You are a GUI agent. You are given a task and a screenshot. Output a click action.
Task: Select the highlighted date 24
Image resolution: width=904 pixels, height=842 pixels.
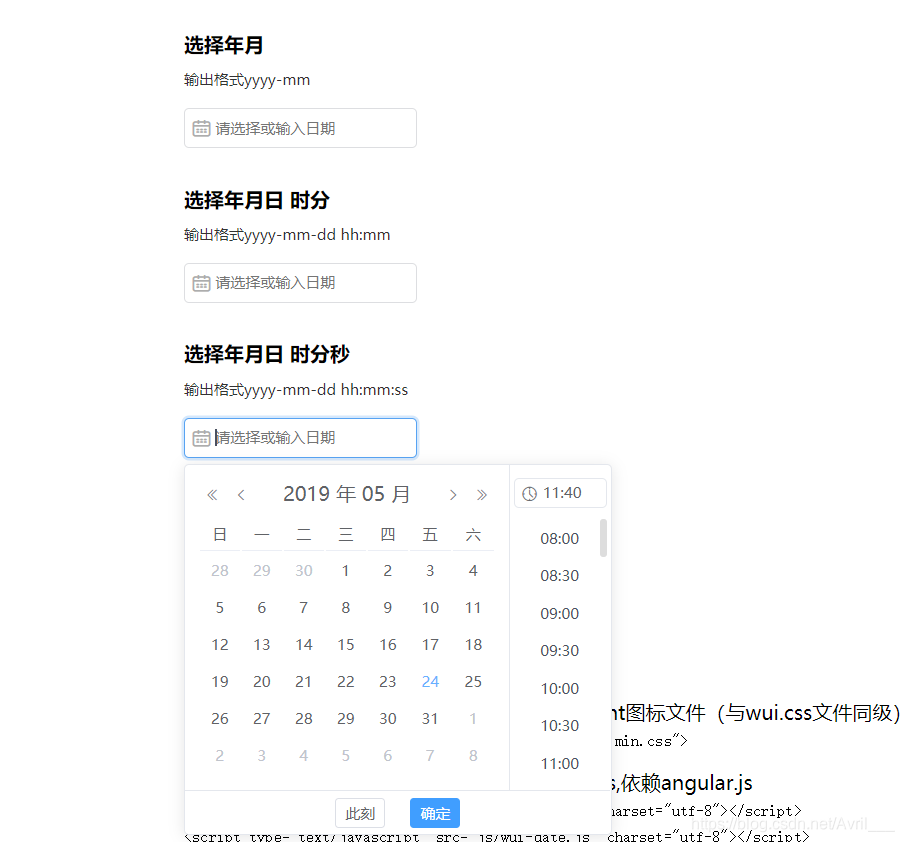point(430,681)
